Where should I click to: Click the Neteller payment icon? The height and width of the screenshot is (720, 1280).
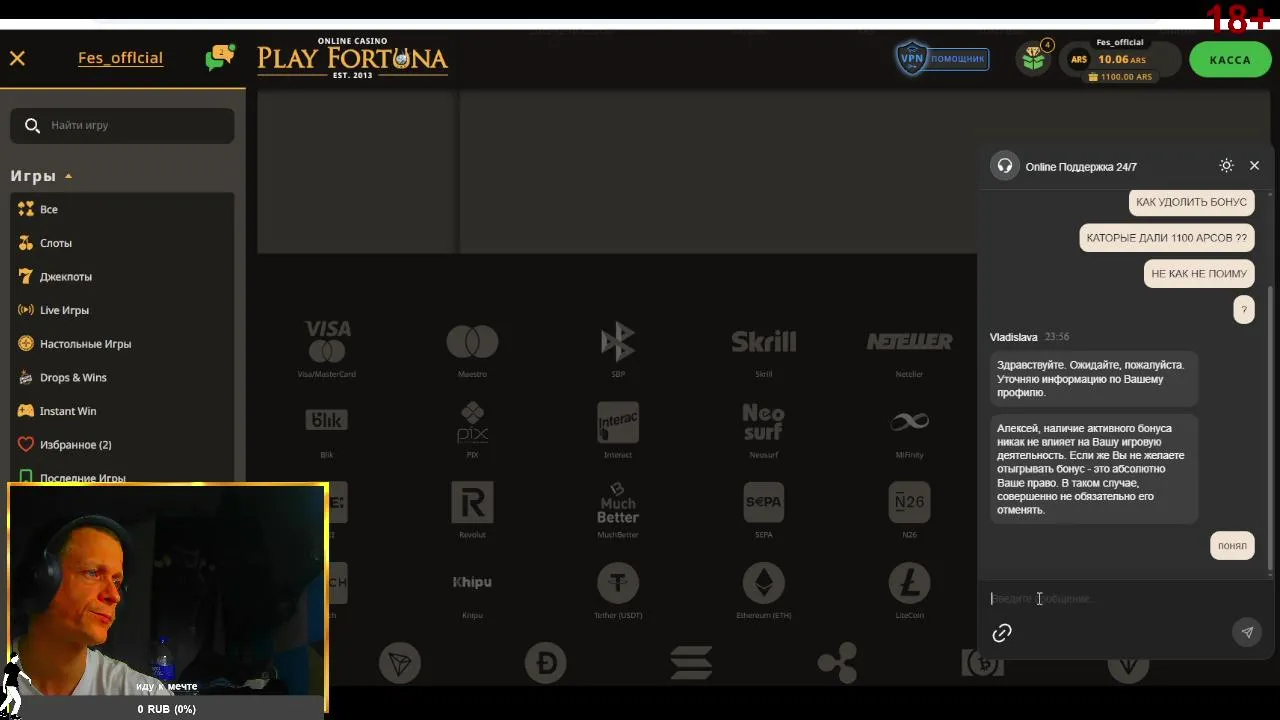click(x=909, y=342)
